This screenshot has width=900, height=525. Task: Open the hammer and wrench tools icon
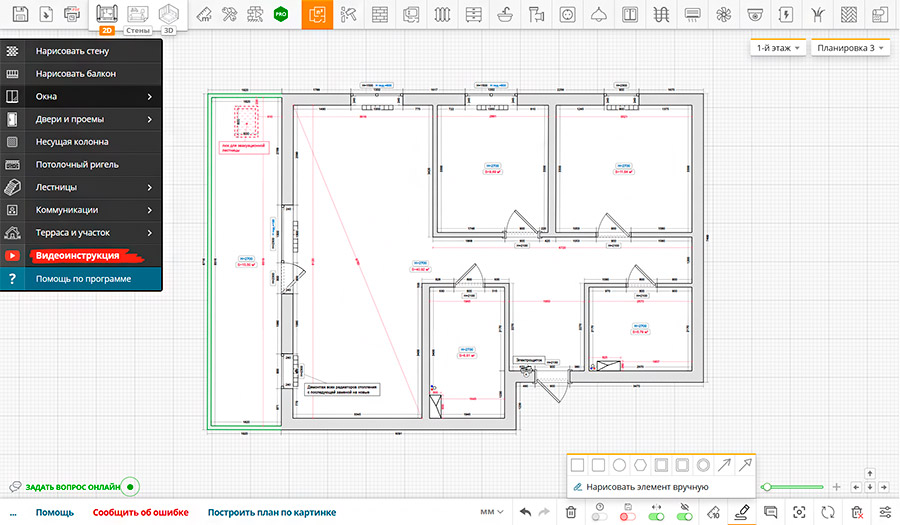pyautogui.click(x=230, y=14)
